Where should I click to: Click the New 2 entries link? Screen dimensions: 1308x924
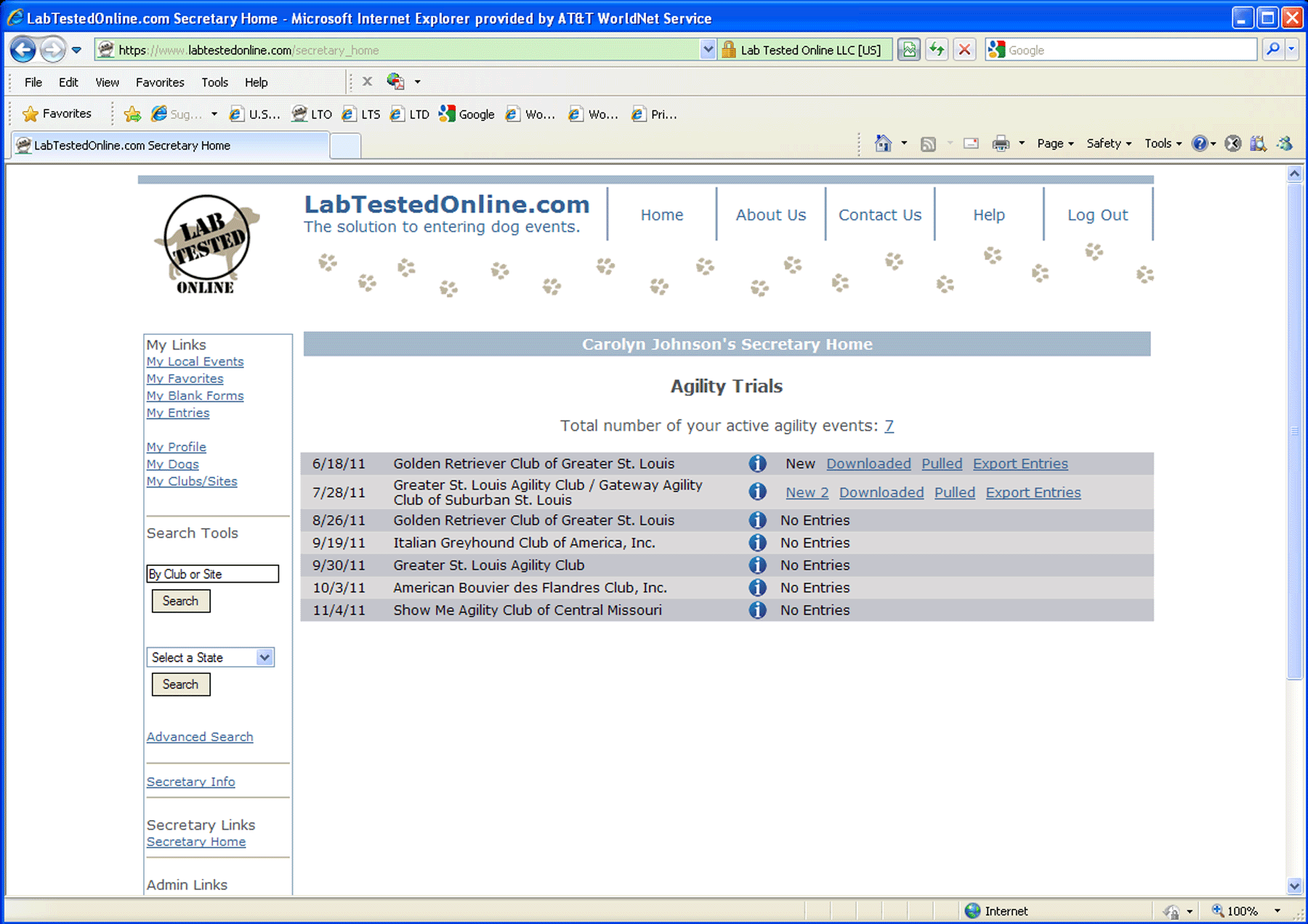(807, 493)
